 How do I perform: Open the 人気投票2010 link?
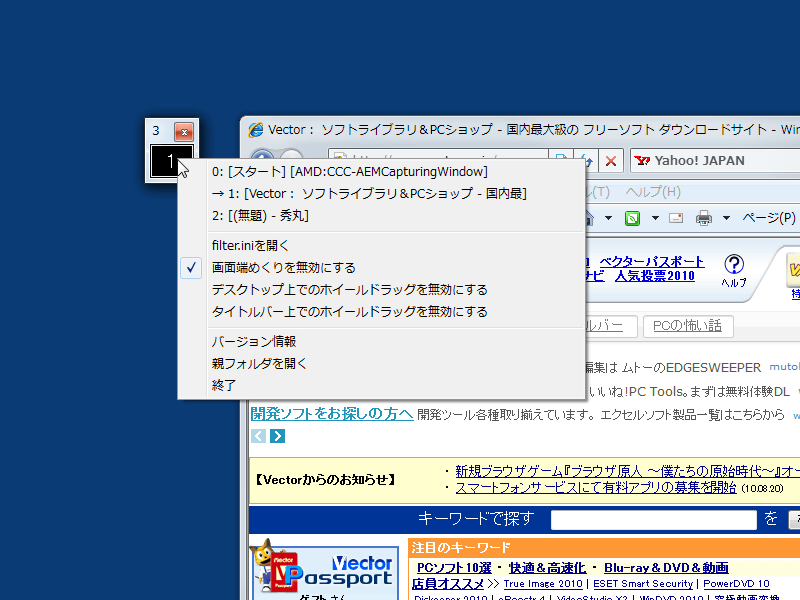tap(655, 276)
